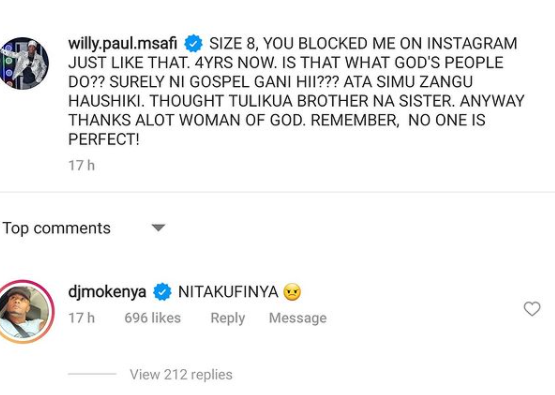This screenshot has width=555, height=395.
Task: Click willy.paul.msafi's verified badge
Action: click(x=193, y=44)
